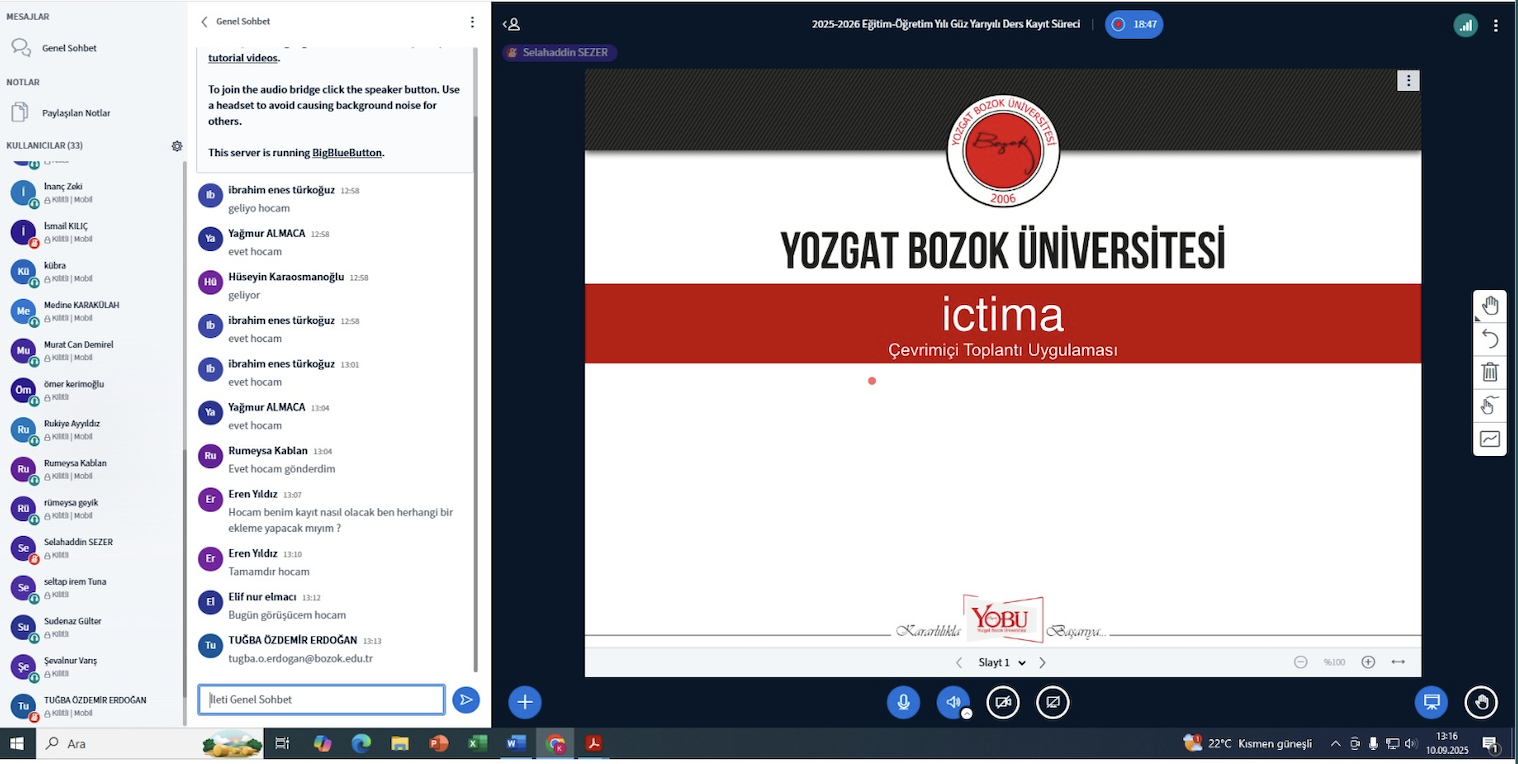The width and height of the screenshot is (1518, 764).
Task: Toggle the speaker audio button
Action: pyautogui.click(x=953, y=702)
